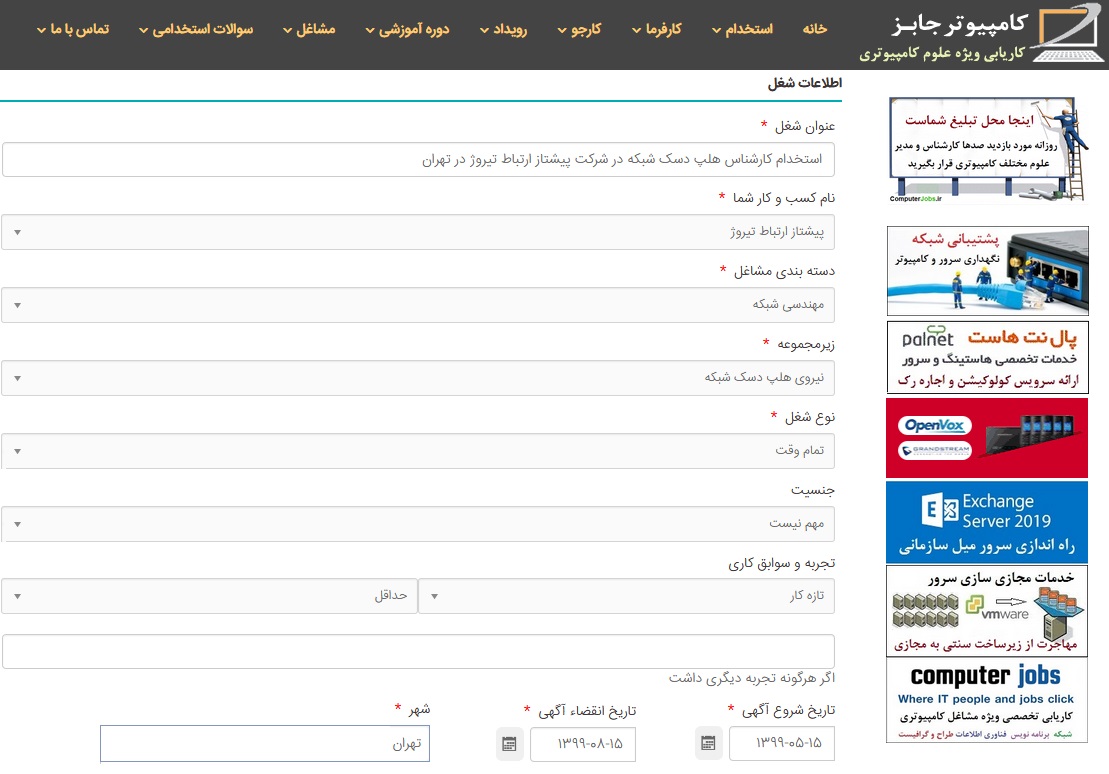Click the تاریخ شروع آگهی label
This screenshot has width=1109, height=774.
(x=788, y=710)
